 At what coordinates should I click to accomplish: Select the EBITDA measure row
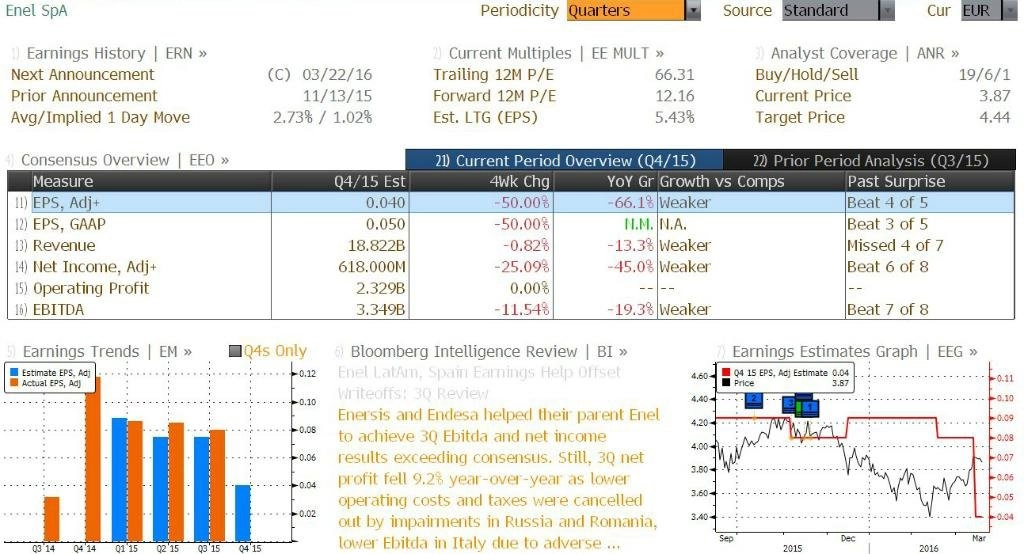(511, 309)
